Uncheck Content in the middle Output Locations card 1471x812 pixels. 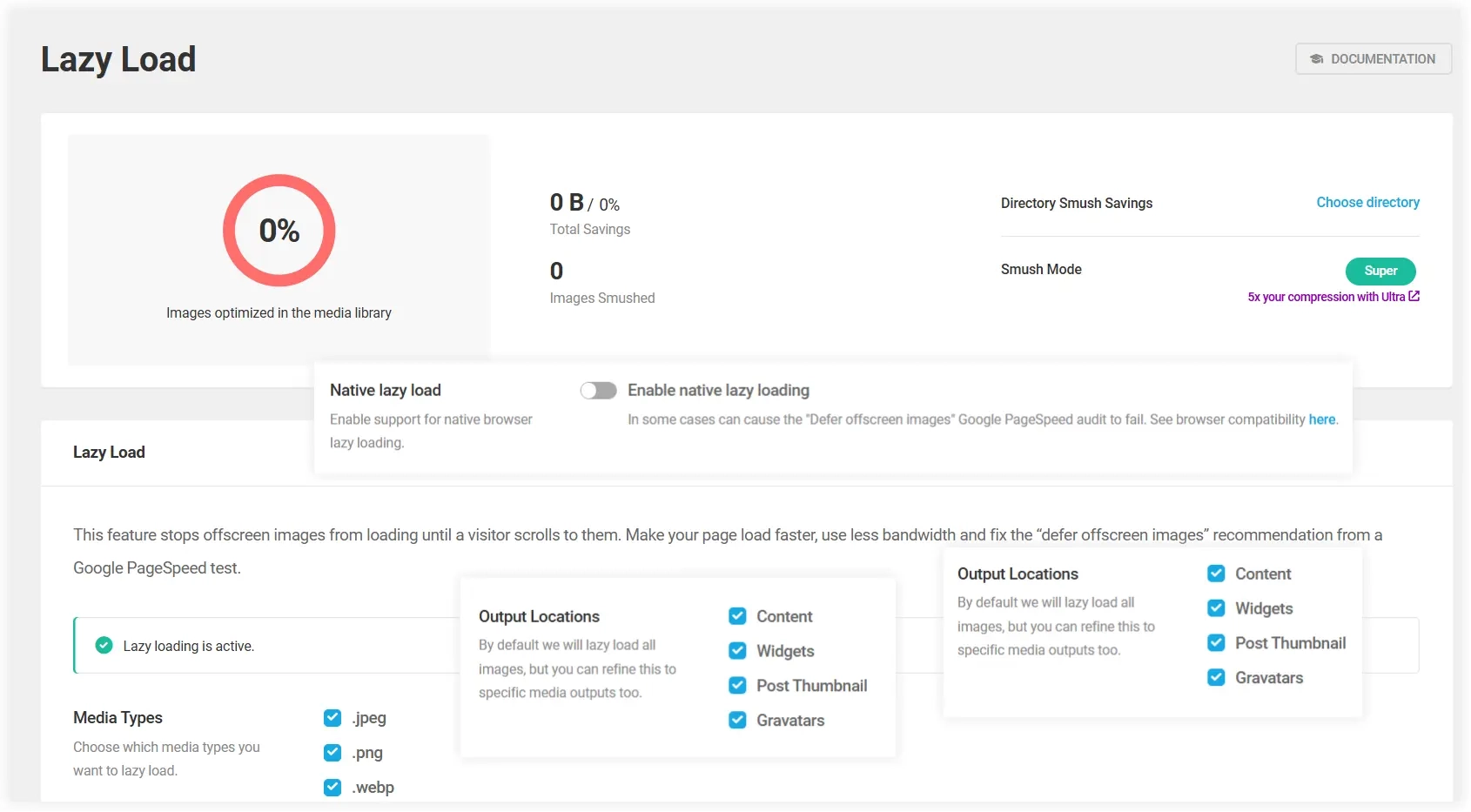click(737, 616)
